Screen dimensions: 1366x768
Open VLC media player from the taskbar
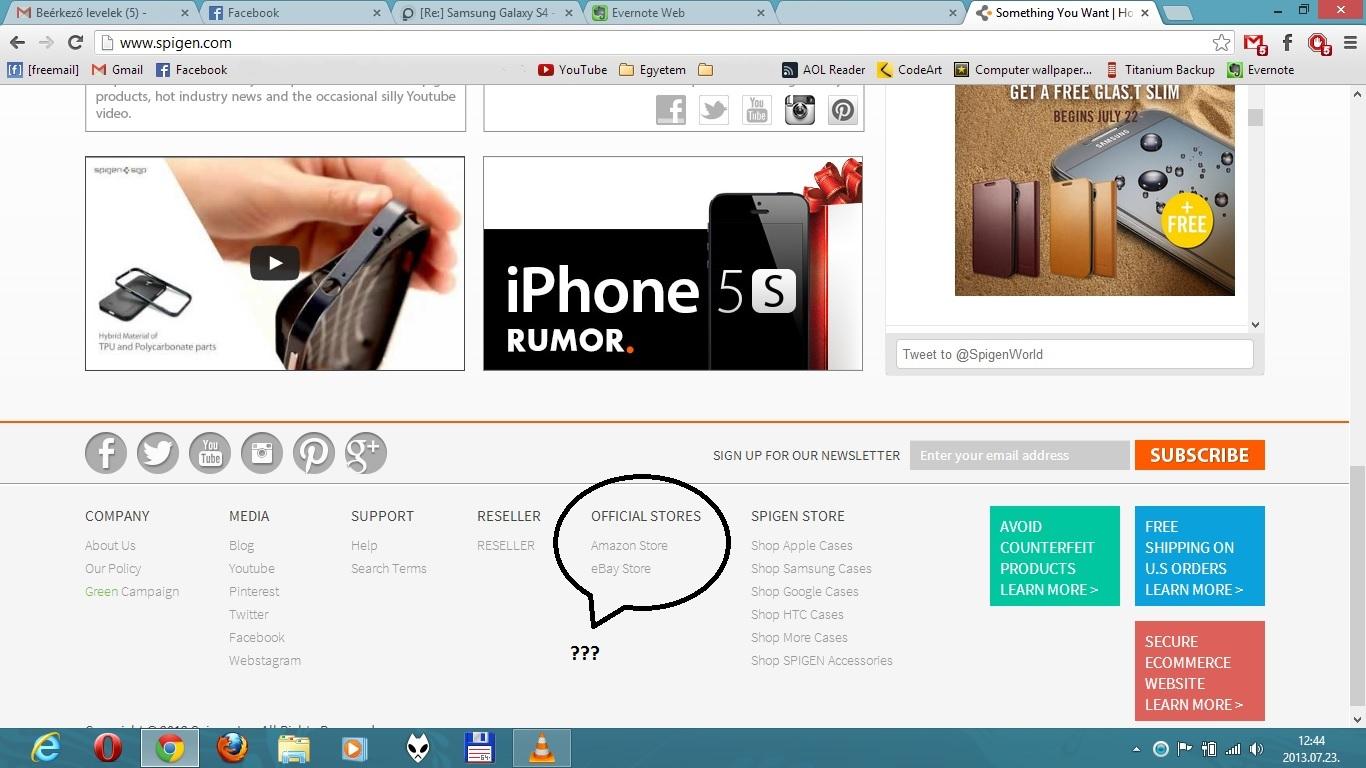[x=542, y=747]
